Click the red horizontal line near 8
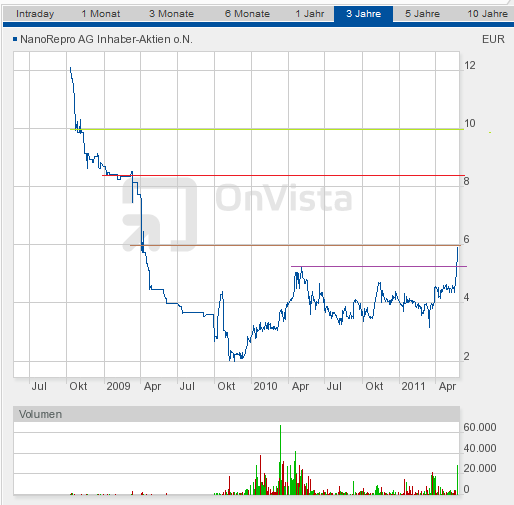This screenshot has height=505, width=514. (283, 175)
